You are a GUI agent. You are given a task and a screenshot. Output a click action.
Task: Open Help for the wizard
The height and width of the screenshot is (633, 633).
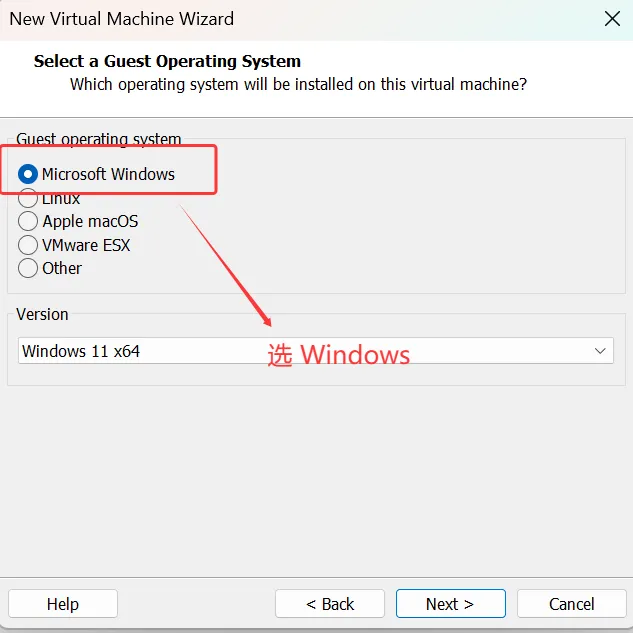[x=63, y=604]
